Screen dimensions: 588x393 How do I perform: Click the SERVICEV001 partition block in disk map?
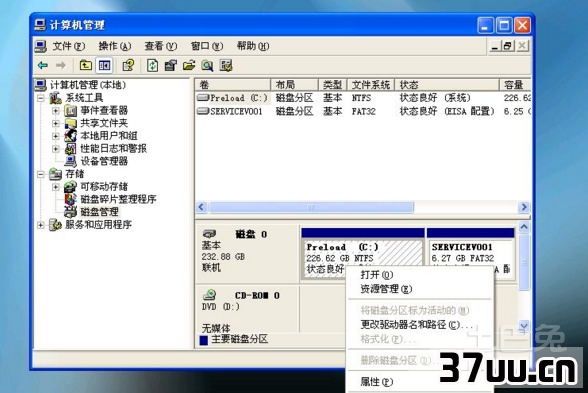(471, 254)
